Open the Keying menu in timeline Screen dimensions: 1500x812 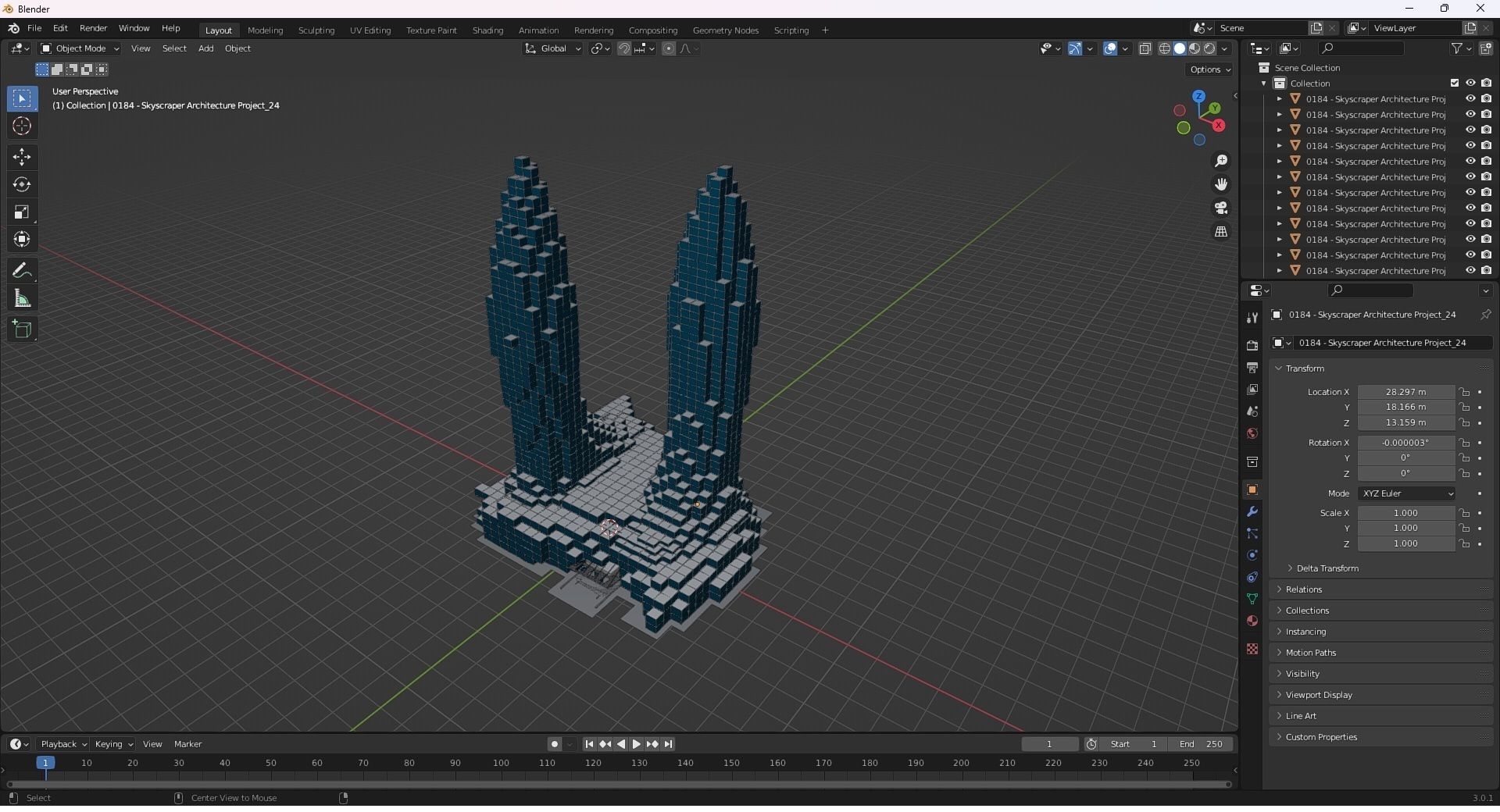113,744
